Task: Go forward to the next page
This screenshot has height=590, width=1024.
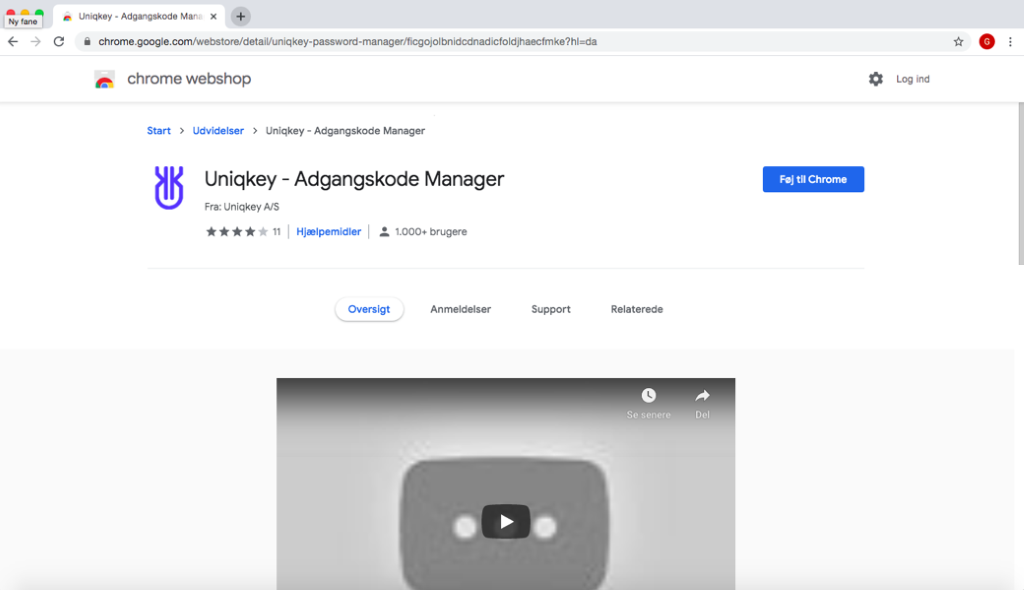Action: point(35,42)
